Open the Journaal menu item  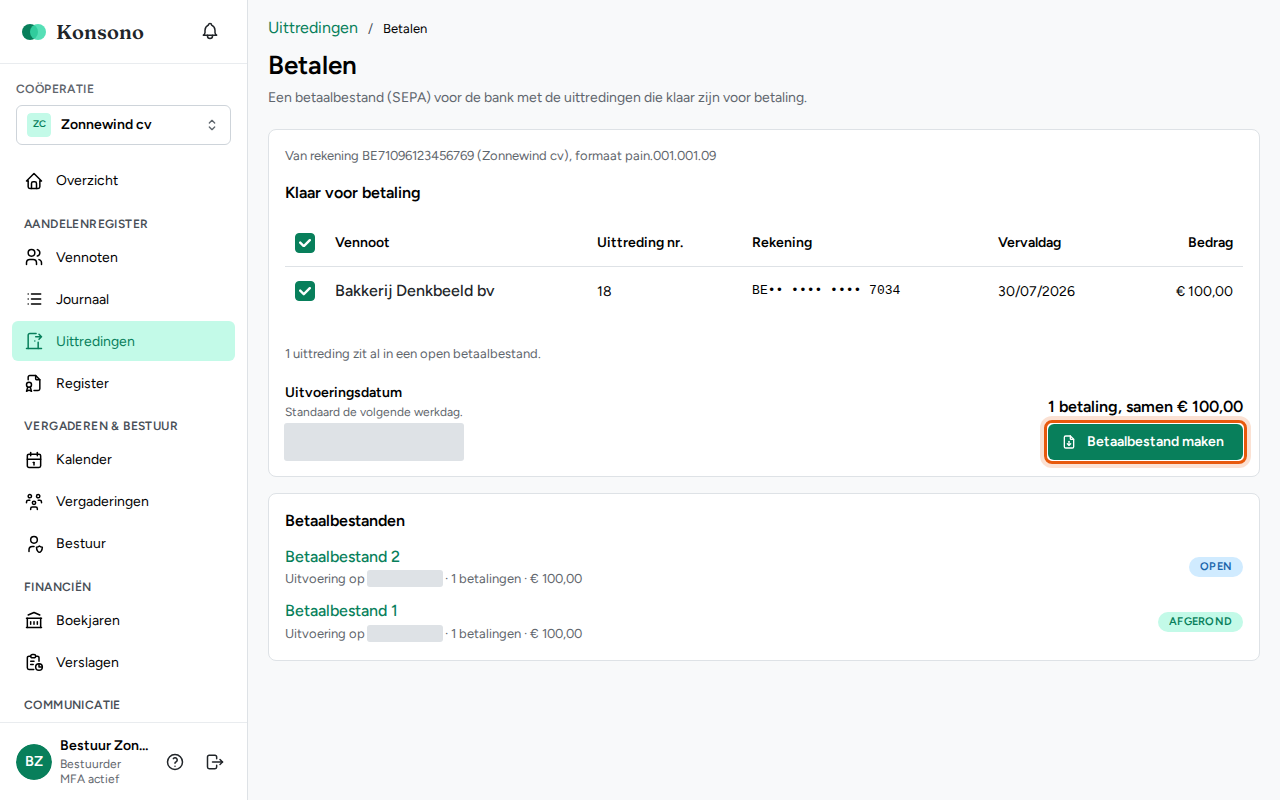[x=123, y=300]
